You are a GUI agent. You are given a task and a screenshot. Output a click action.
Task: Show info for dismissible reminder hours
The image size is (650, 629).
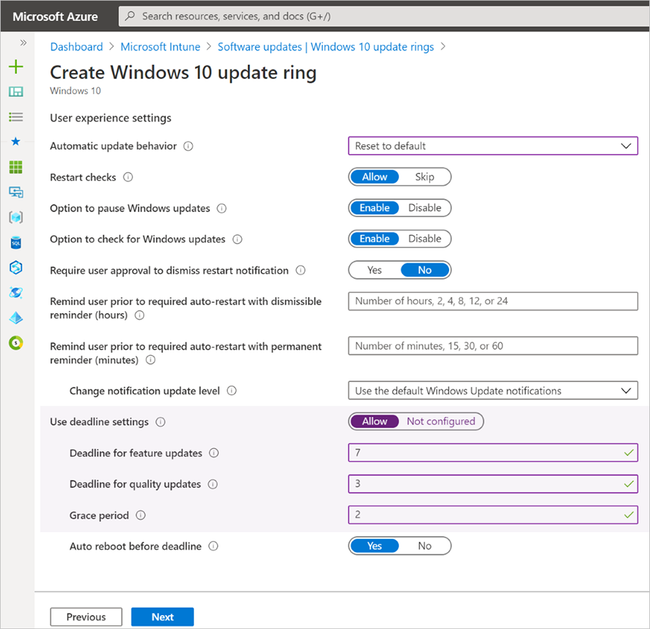[x=140, y=315]
